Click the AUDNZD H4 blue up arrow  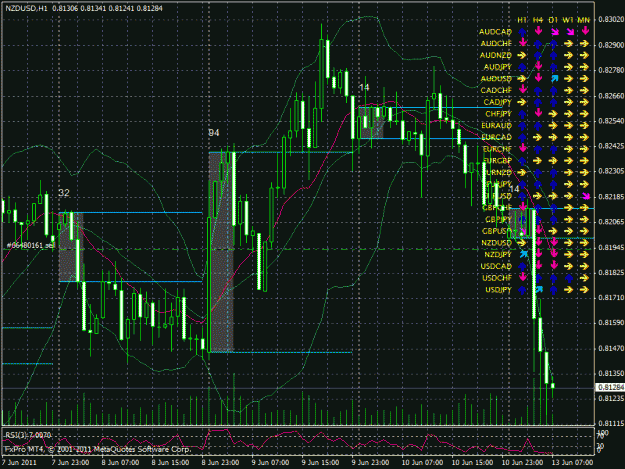click(x=538, y=55)
